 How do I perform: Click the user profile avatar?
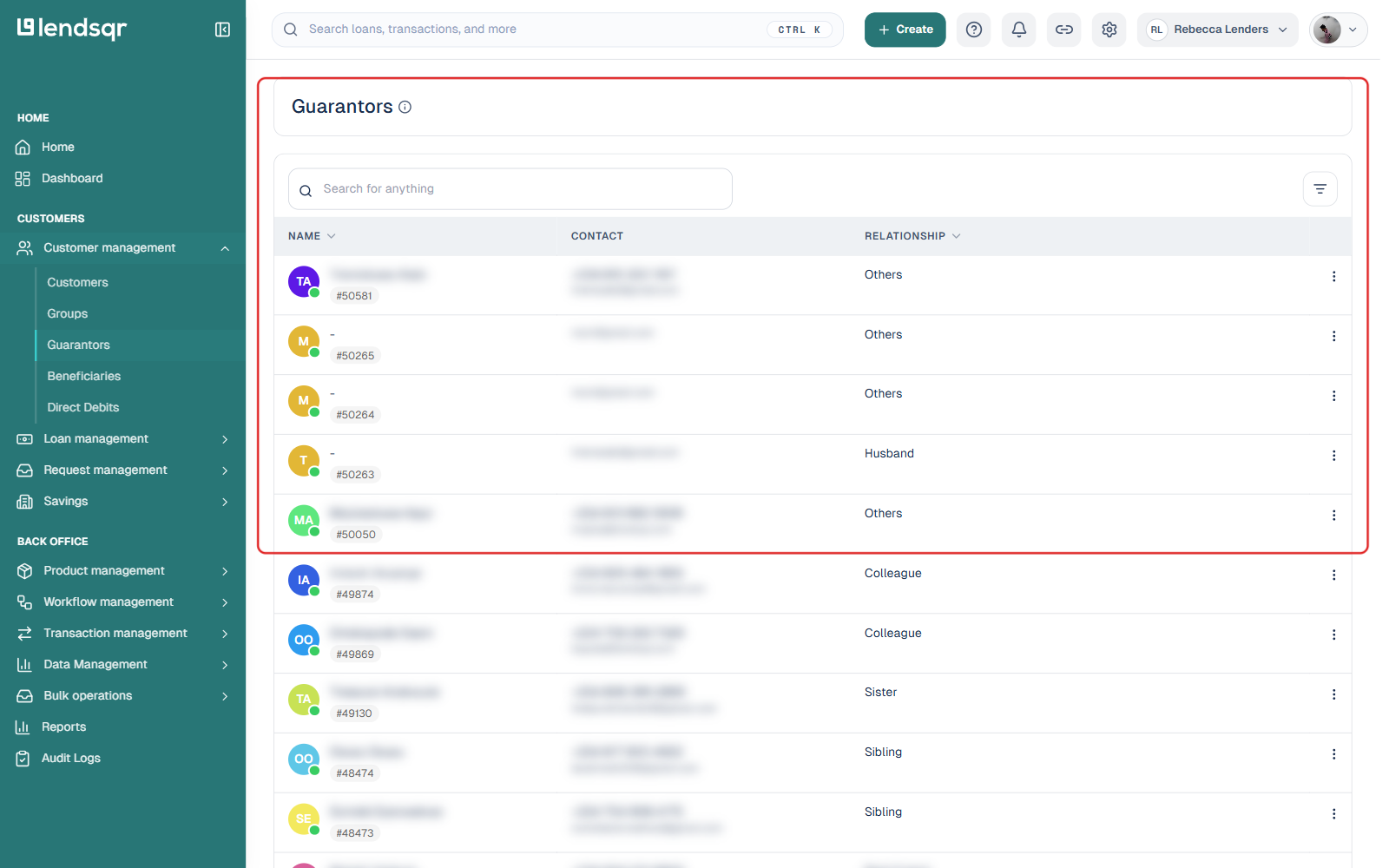1326,30
